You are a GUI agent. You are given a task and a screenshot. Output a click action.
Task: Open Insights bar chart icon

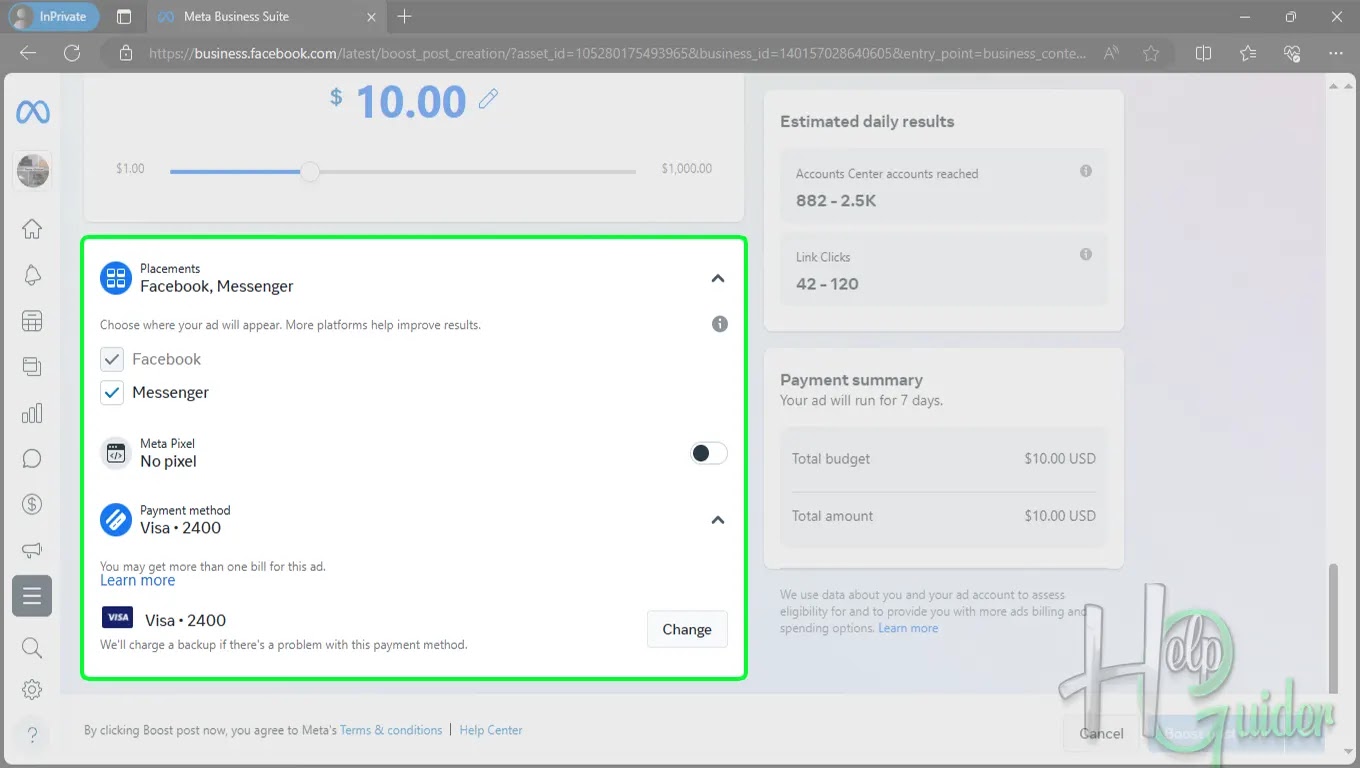(32, 413)
